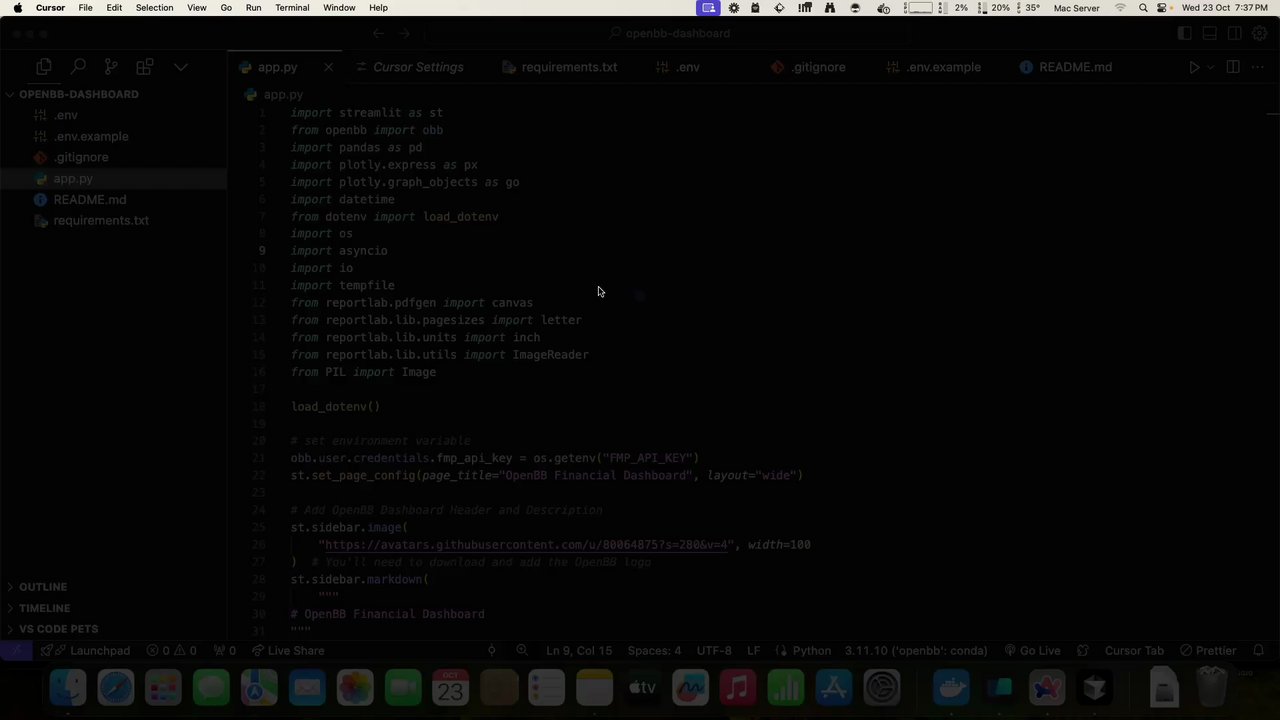This screenshot has width=1280, height=720.
Task: Go forward with the navigation arrow
Action: tap(404, 33)
